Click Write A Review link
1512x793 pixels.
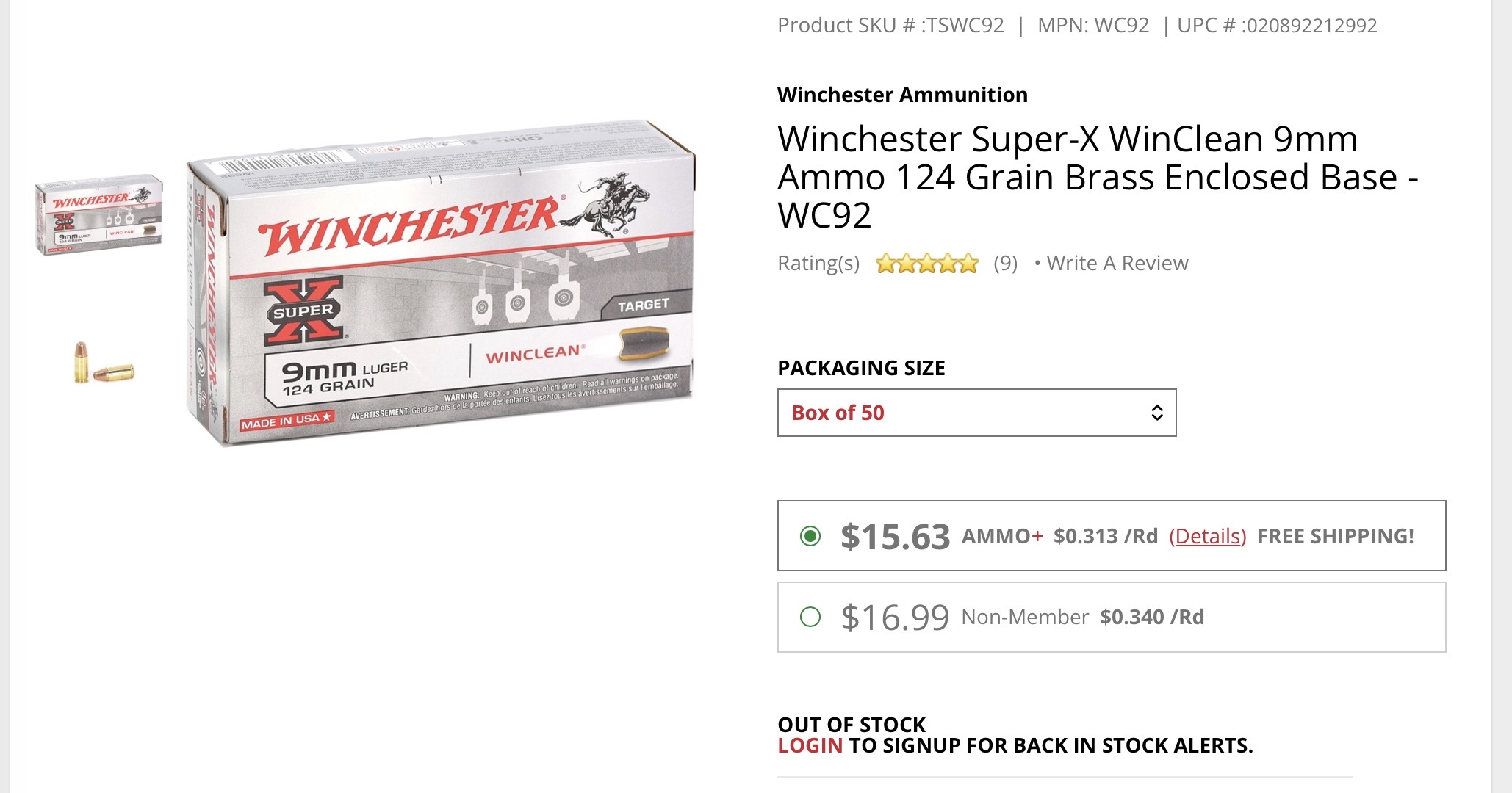pyautogui.click(x=1117, y=263)
